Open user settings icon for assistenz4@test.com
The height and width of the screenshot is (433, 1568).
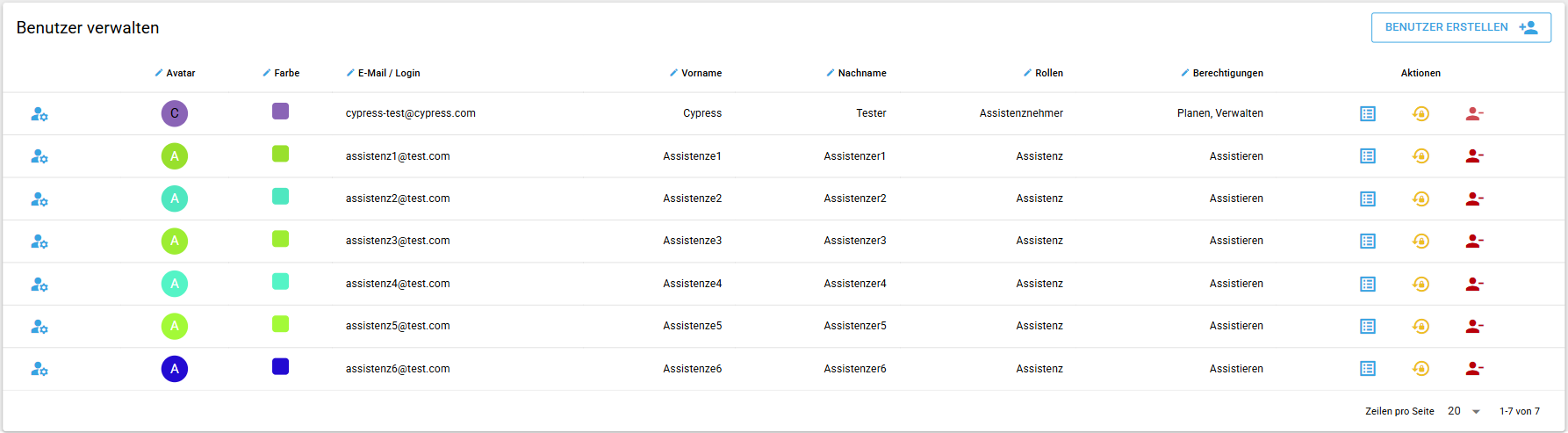(40, 285)
